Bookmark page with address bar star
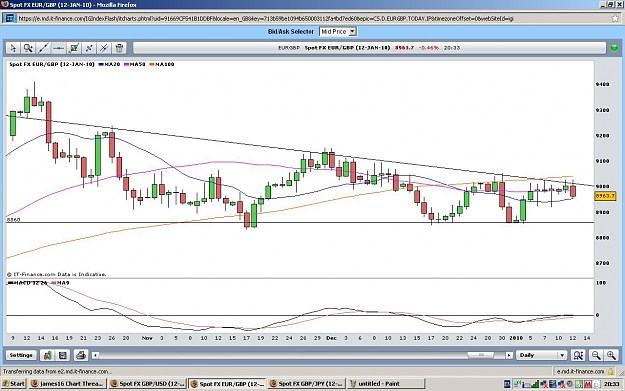Screen dimensions: 625x391 [x=615, y=18]
